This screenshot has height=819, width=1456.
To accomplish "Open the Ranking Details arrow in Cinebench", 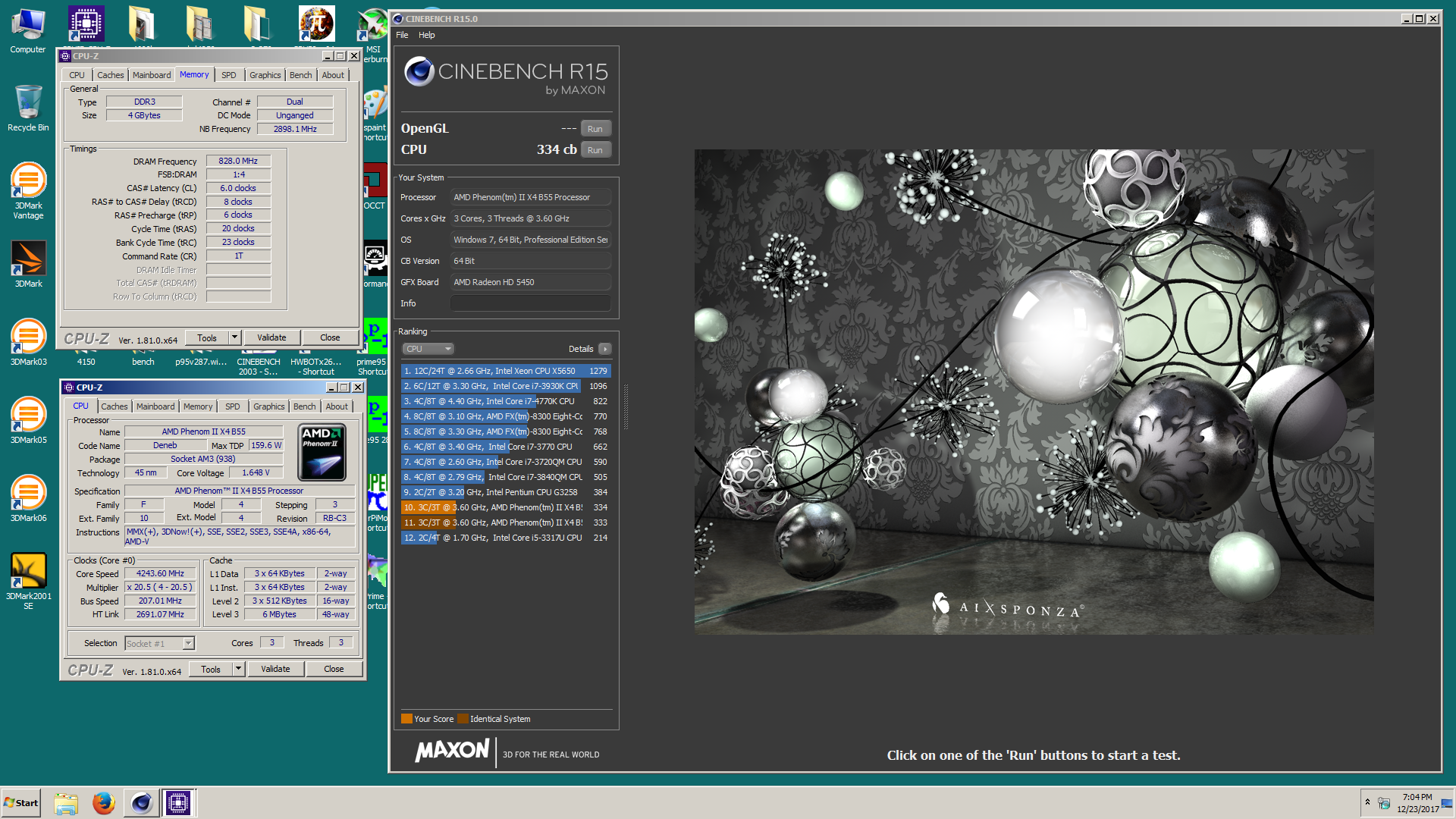I will [x=604, y=349].
